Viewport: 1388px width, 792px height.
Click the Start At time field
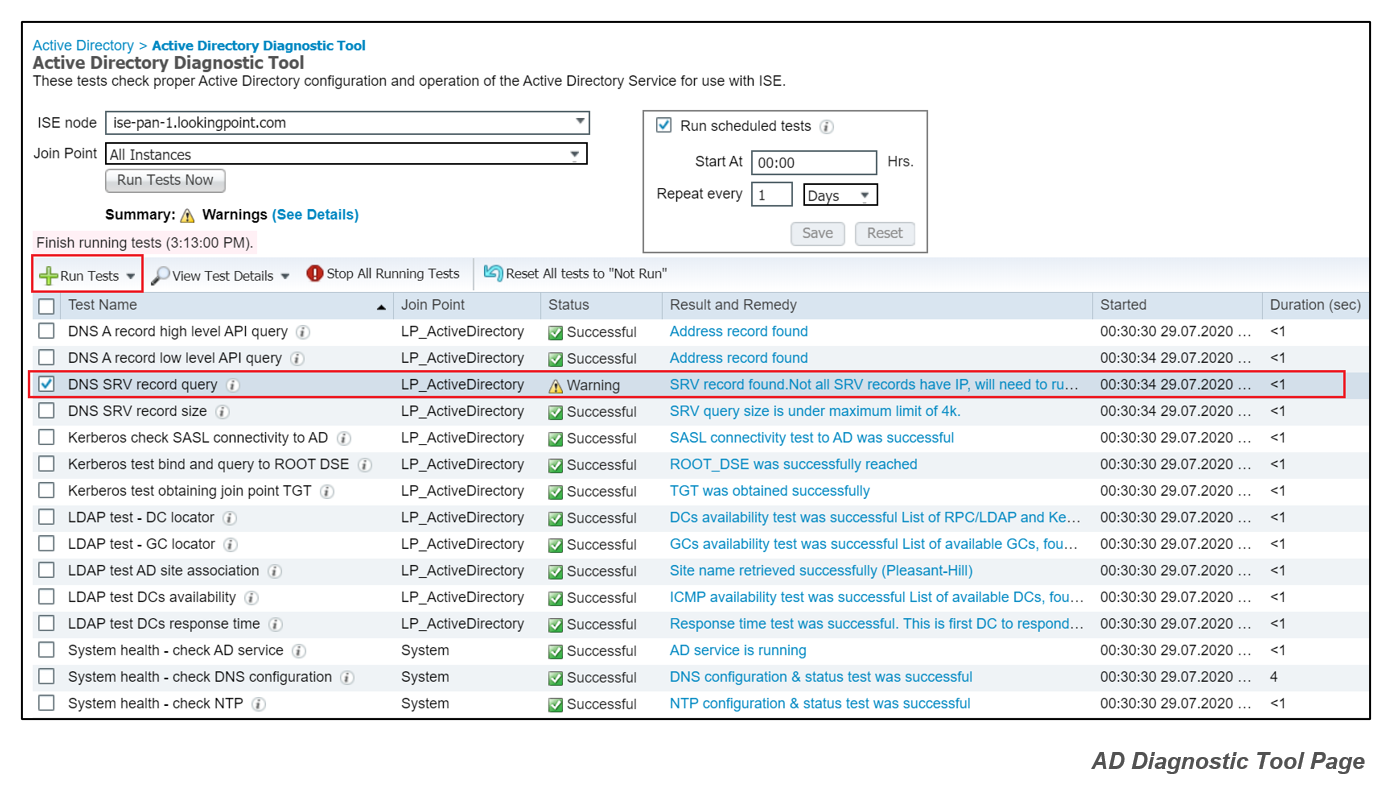tap(814, 163)
